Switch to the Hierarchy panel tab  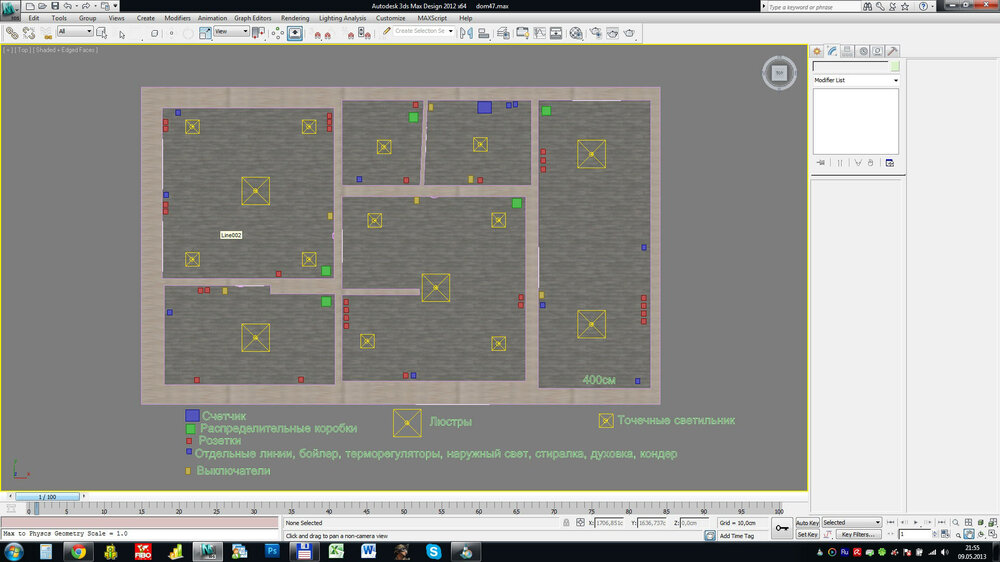(847, 51)
